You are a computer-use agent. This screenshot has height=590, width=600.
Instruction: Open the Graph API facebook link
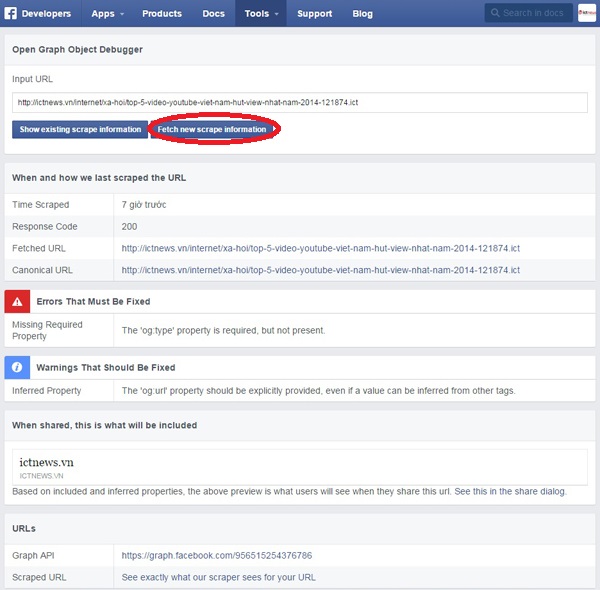coord(217,556)
